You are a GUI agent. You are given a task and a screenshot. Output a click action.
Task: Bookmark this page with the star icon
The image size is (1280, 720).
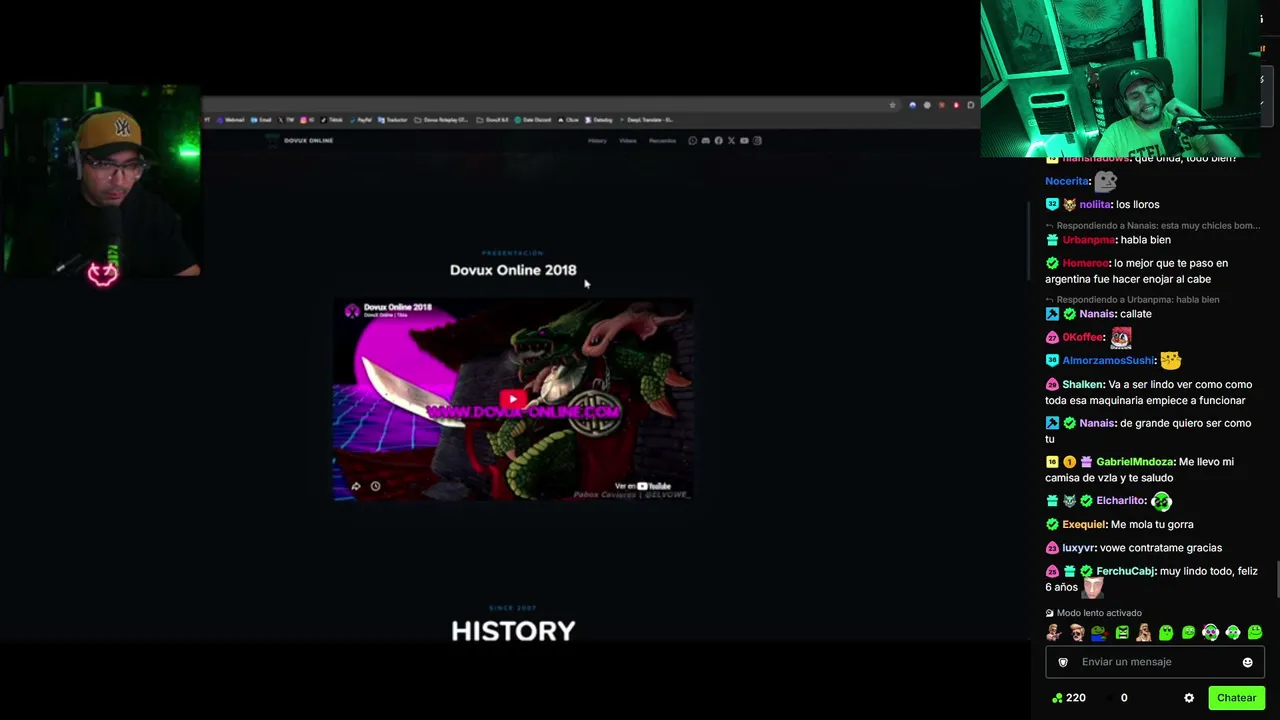pos(893,105)
